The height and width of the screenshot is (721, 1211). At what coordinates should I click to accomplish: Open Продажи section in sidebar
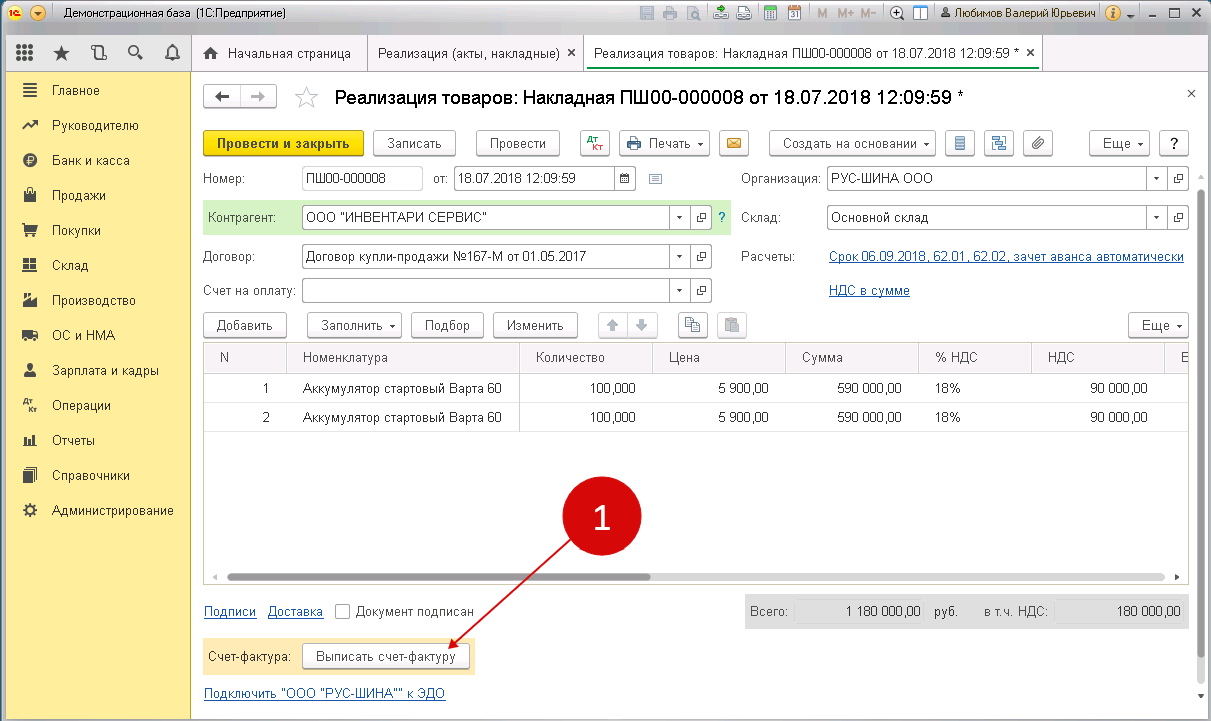click(x=79, y=195)
